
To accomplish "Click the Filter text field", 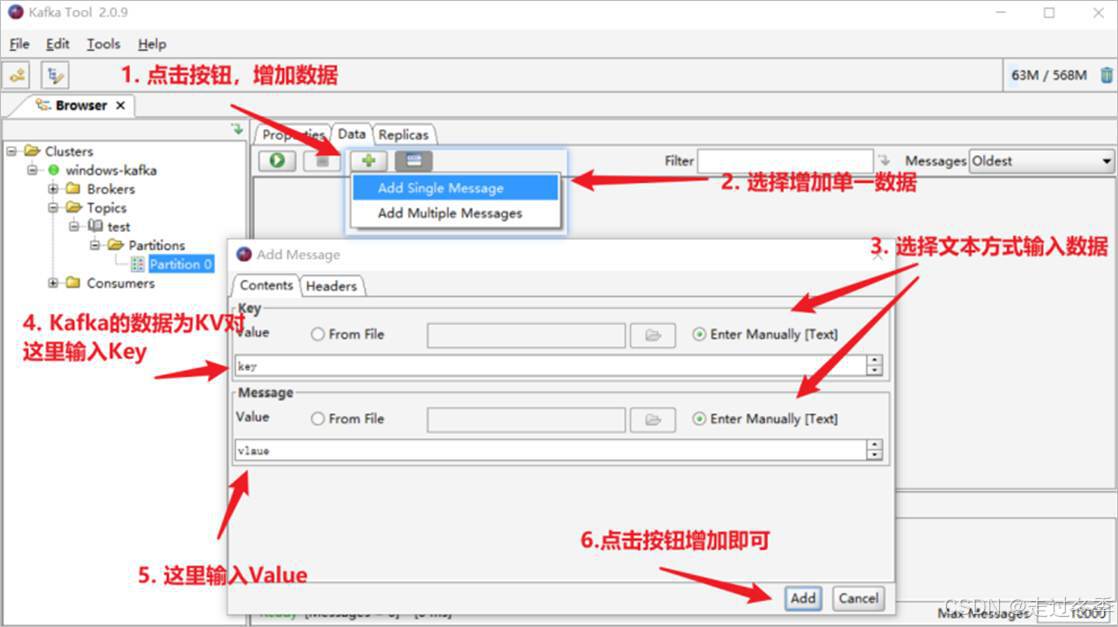I will tap(785, 161).
